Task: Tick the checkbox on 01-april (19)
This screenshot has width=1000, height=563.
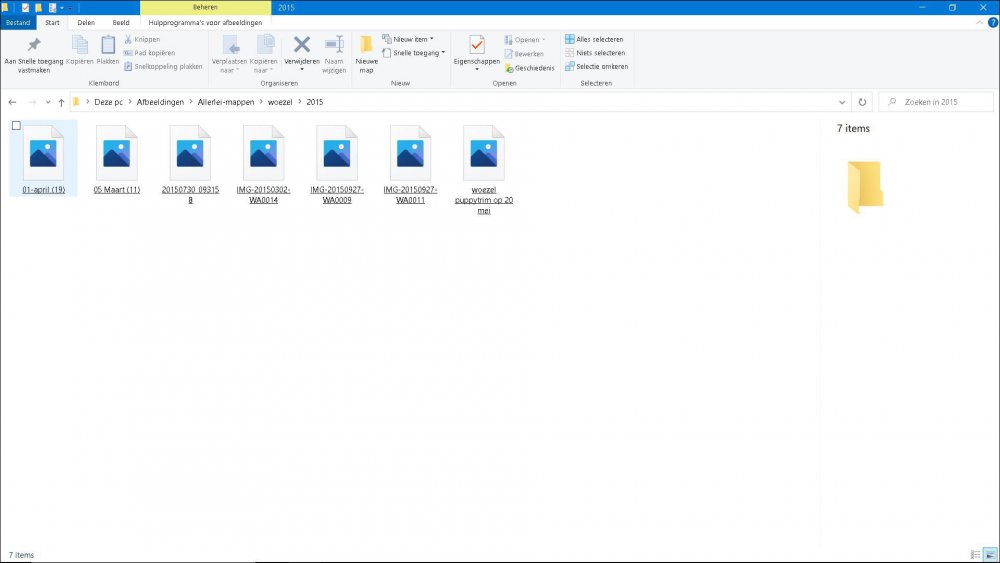Action: click(x=16, y=126)
